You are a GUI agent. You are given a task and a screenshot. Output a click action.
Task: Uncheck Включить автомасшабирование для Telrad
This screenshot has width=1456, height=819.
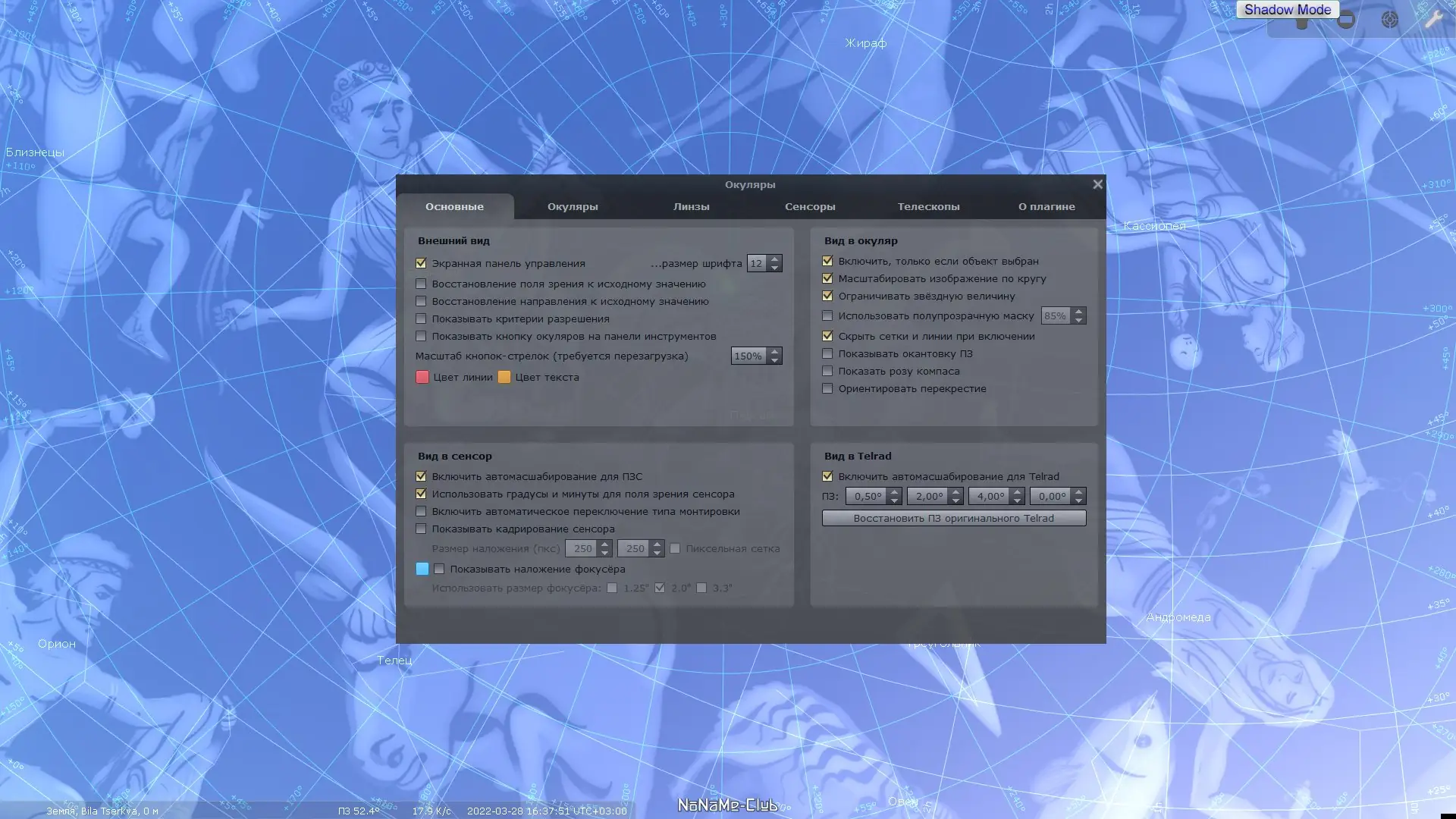[827, 476]
